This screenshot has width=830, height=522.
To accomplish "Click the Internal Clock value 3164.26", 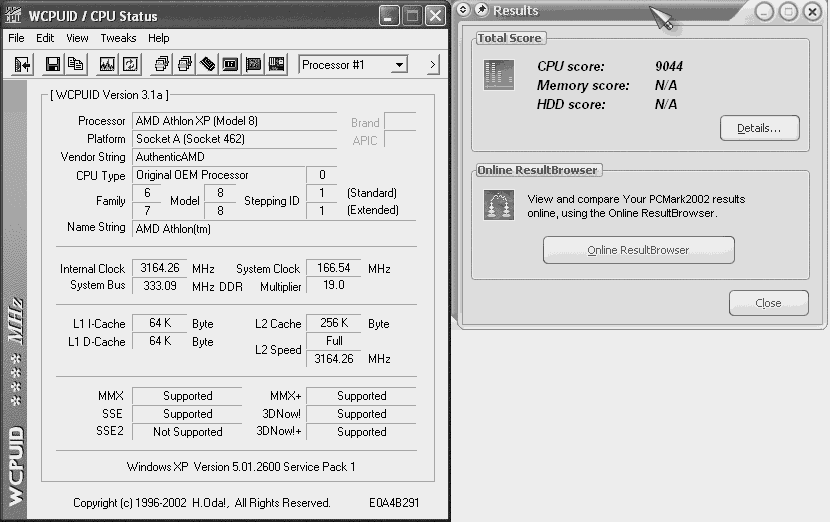I will [x=160, y=268].
